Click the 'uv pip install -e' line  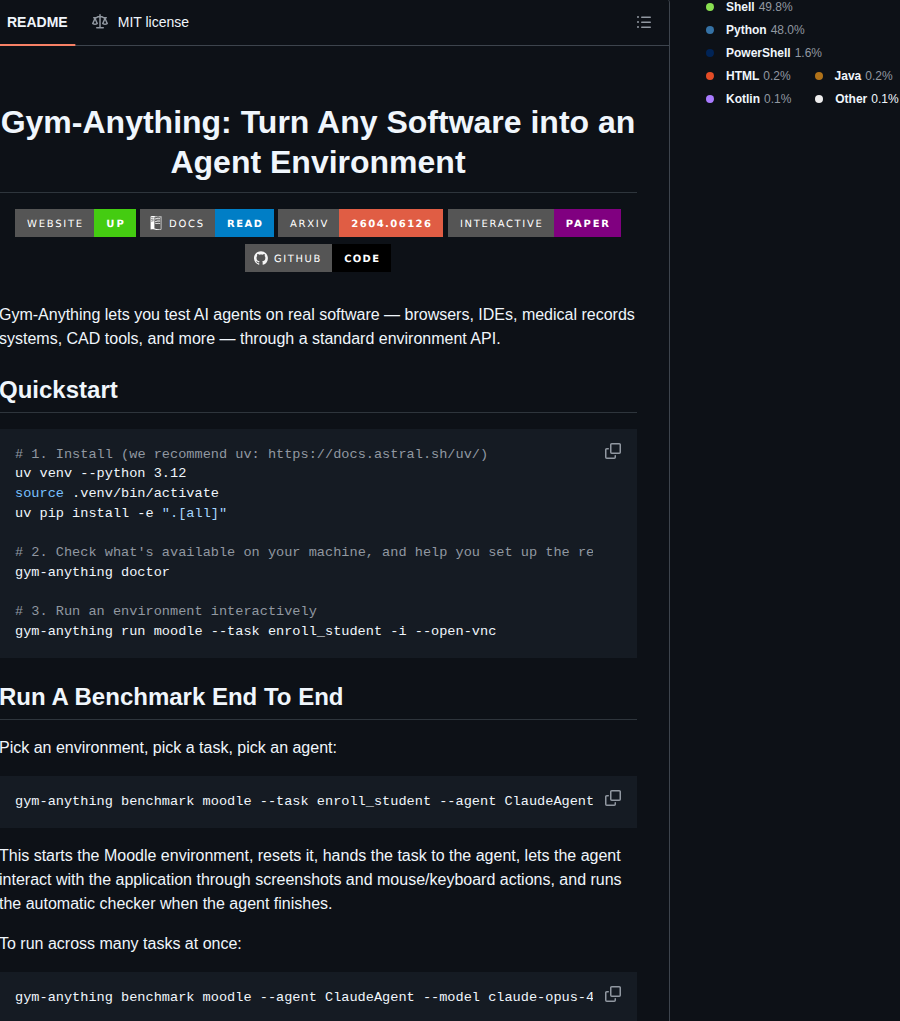[120, 513]
